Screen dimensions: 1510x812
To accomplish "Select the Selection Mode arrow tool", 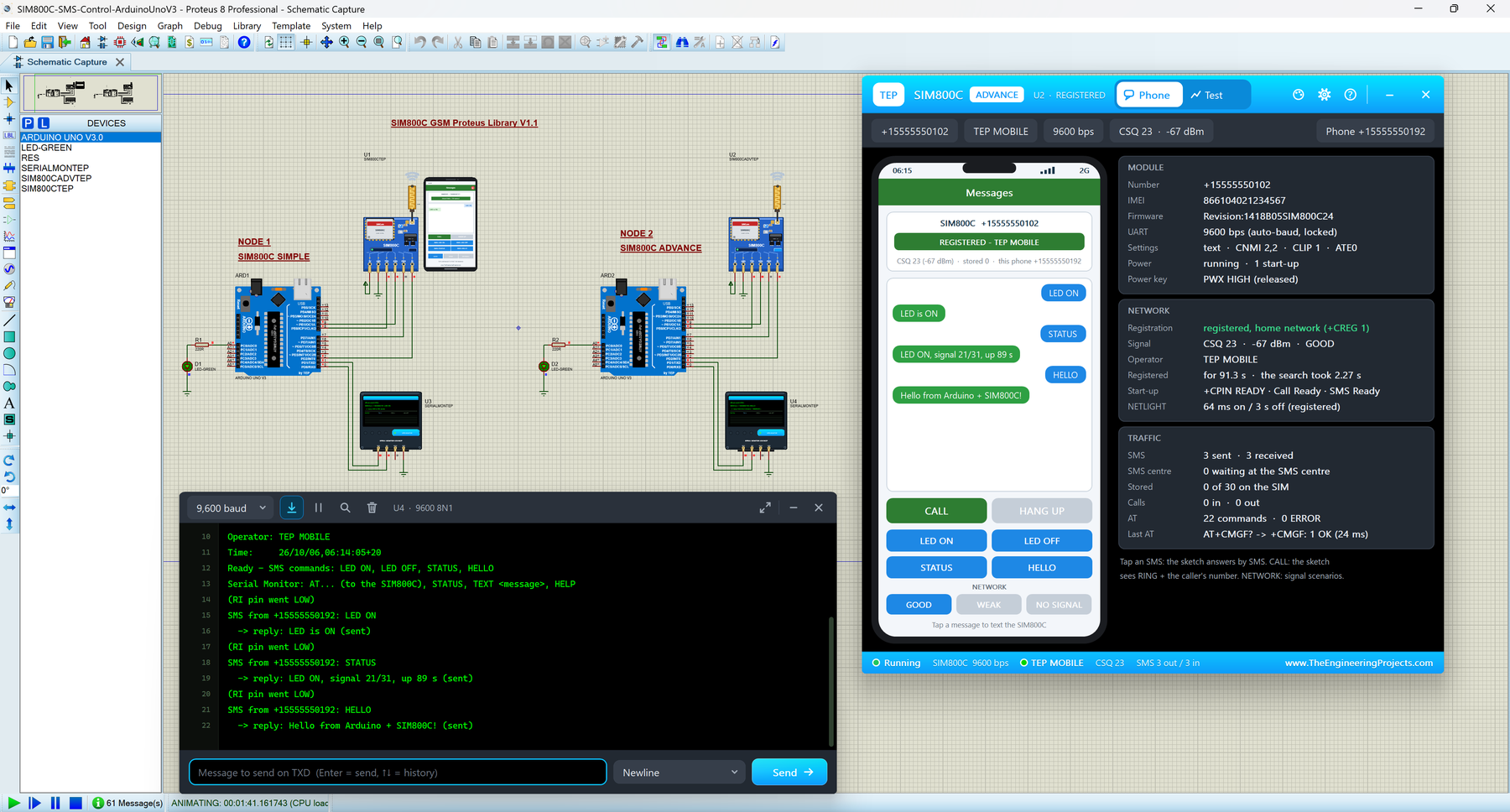I will point(9,86).
